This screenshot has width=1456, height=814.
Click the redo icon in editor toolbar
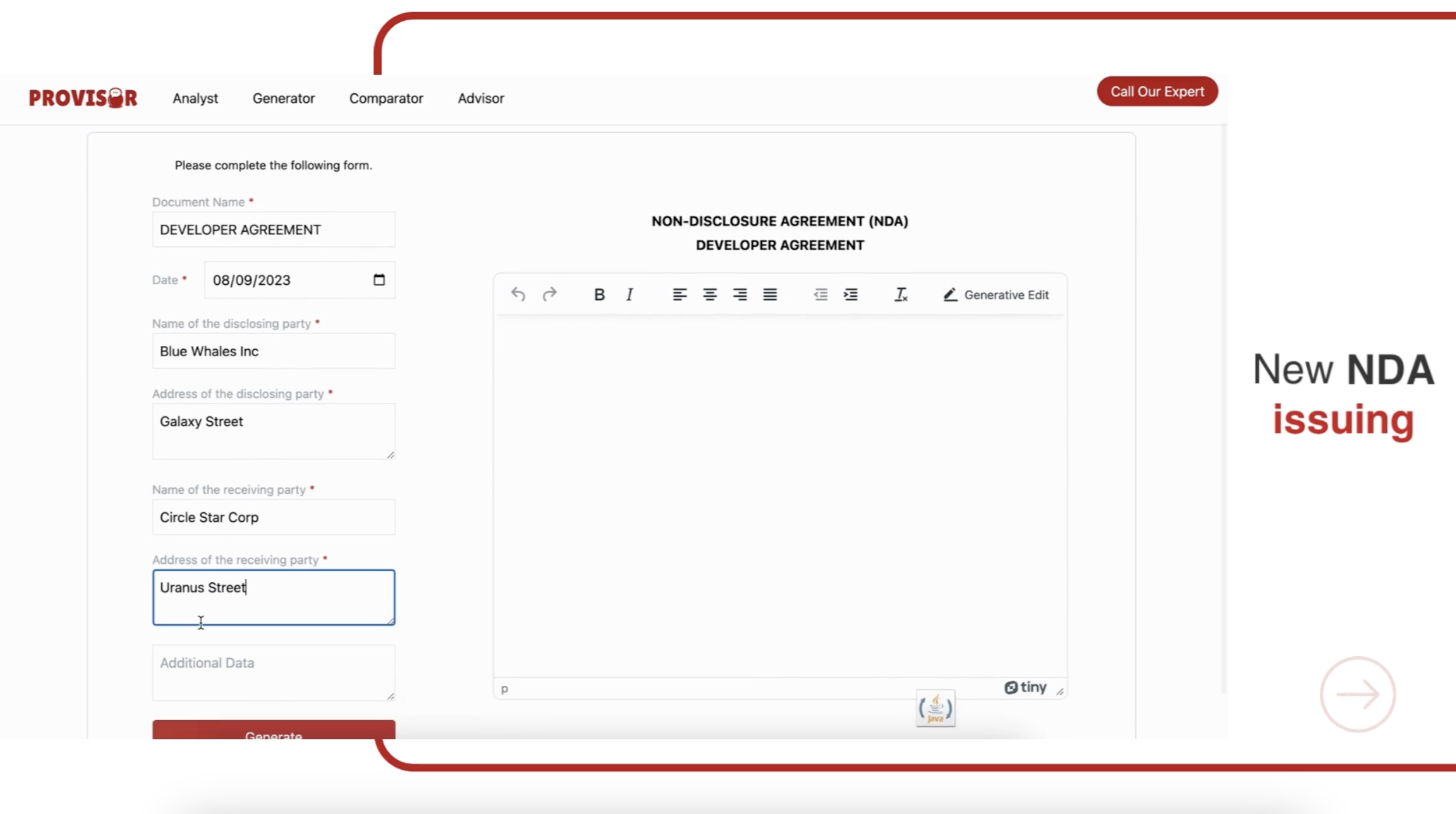coord(549,295)
